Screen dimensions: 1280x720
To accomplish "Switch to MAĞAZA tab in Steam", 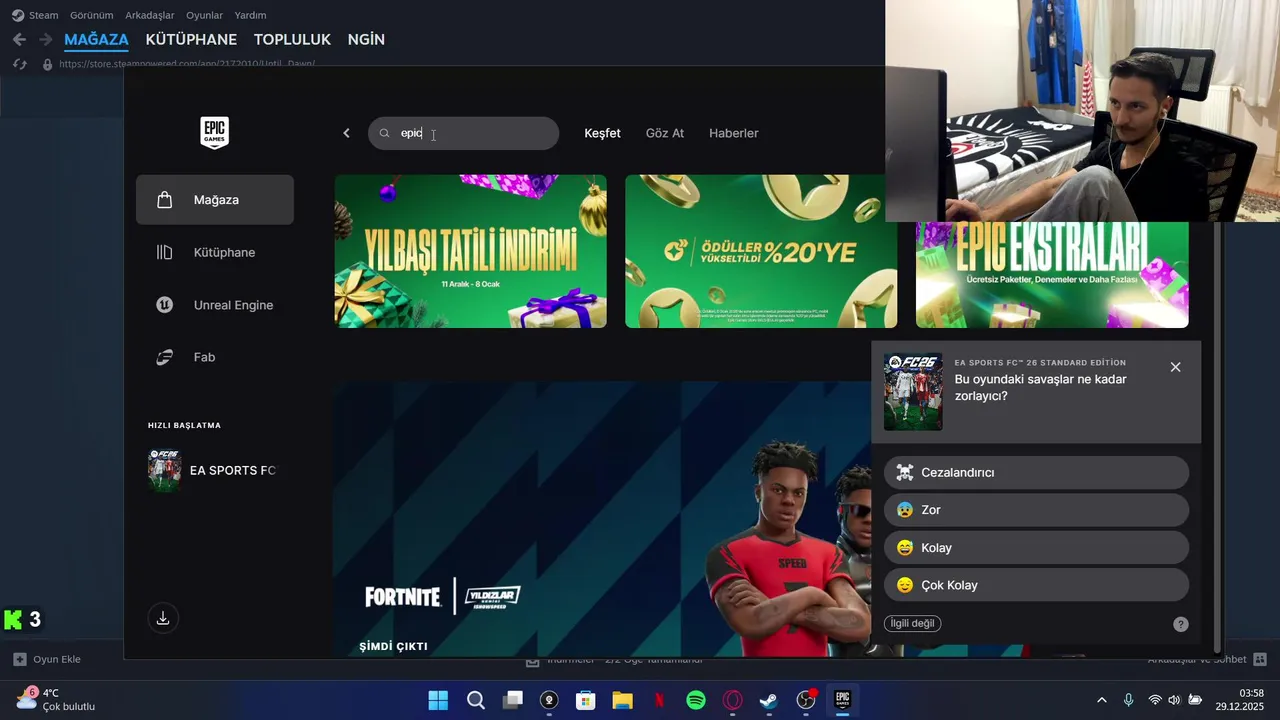I will coord(96,40).
